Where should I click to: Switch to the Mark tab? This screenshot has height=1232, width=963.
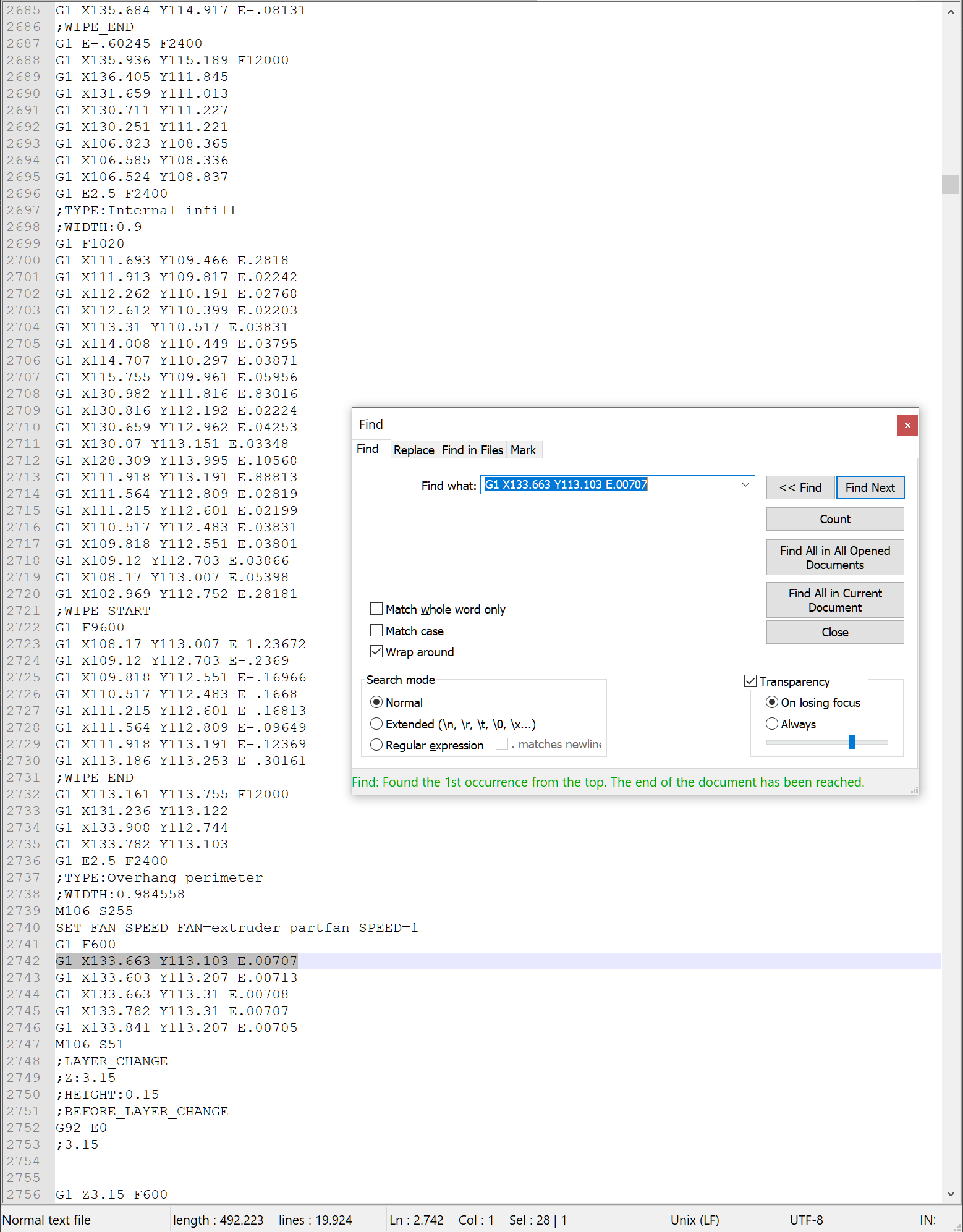click(523, 450)
